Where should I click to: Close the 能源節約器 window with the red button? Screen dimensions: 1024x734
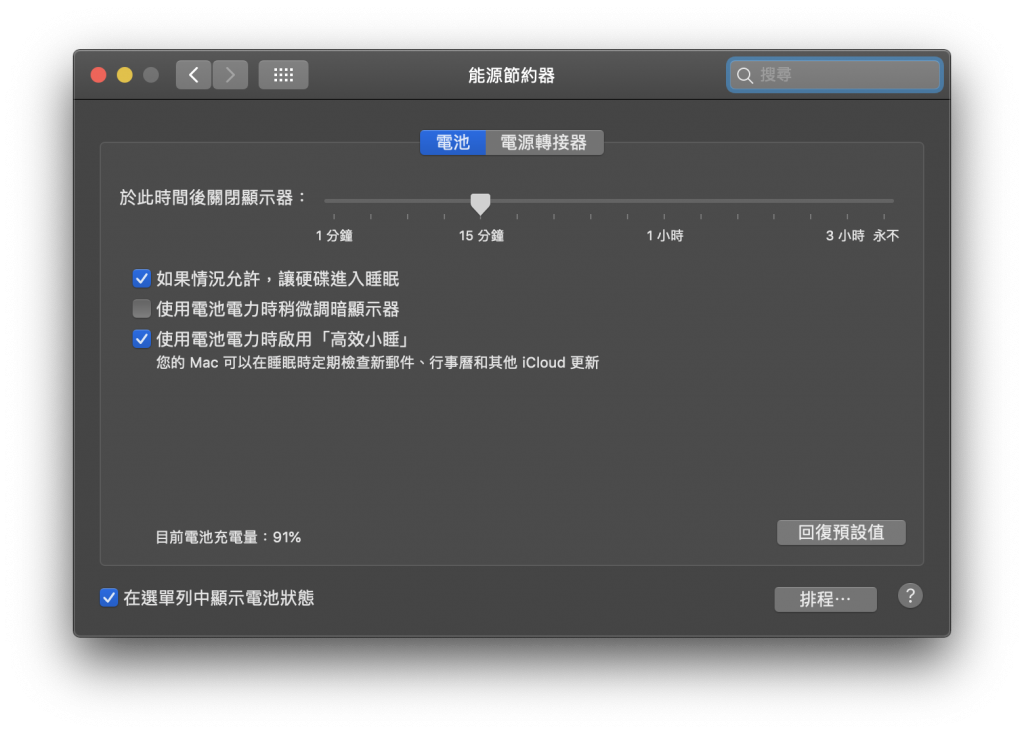pos(99,75)
